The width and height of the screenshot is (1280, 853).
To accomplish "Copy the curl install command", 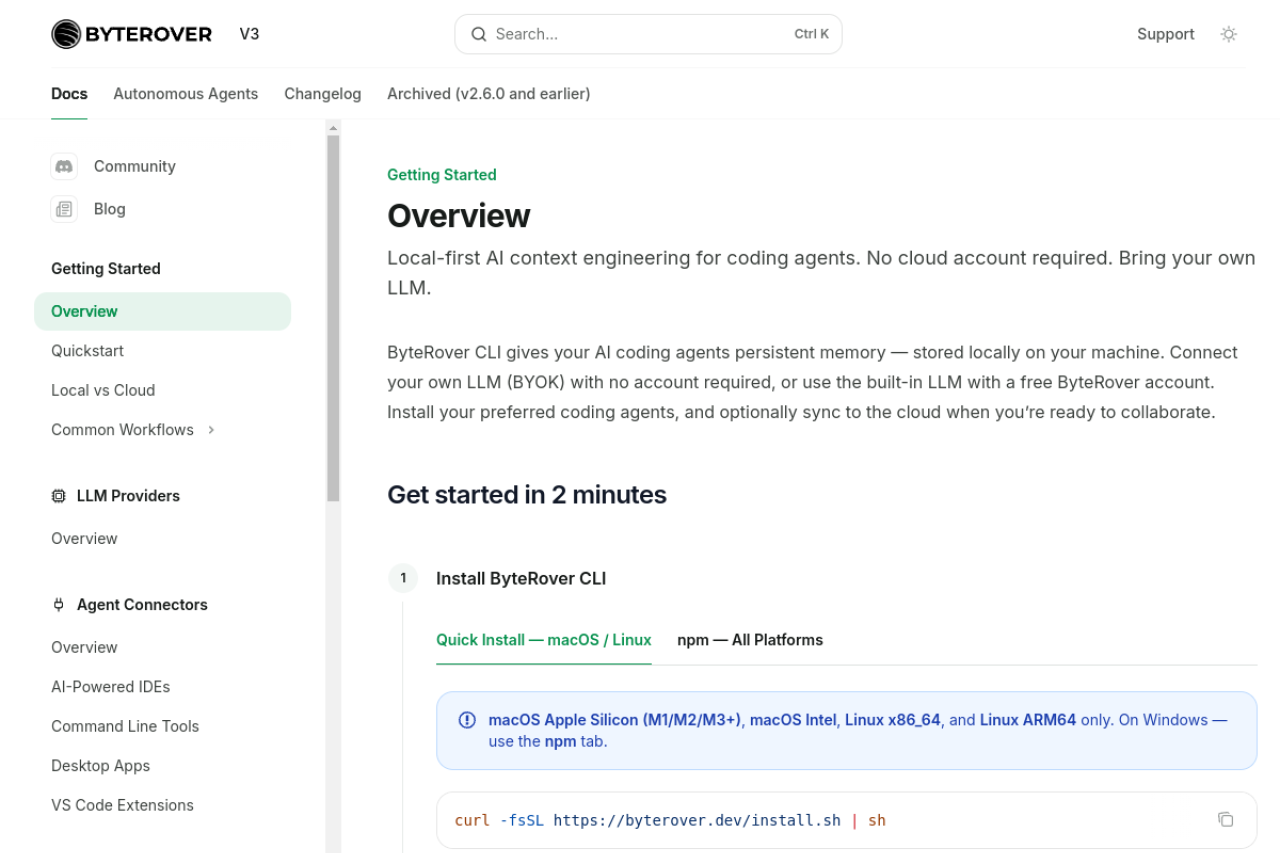I will click(1225, 820).
